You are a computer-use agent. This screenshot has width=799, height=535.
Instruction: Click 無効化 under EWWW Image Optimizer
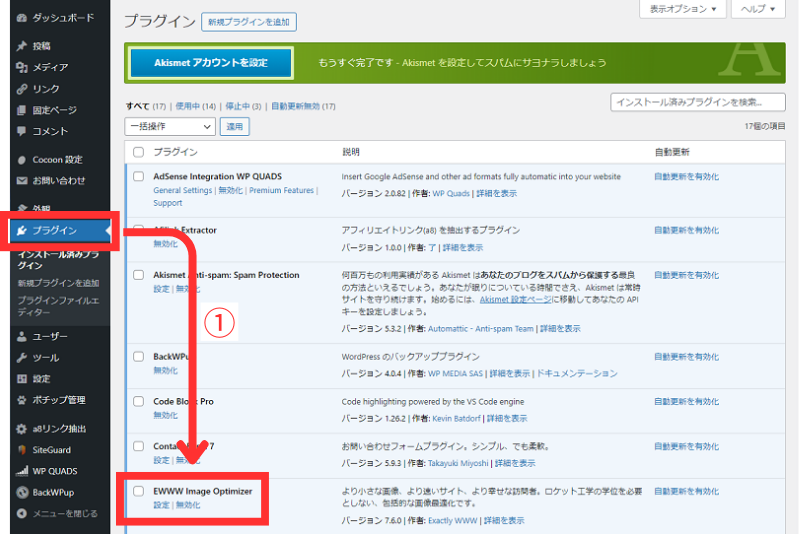point(188,505)
